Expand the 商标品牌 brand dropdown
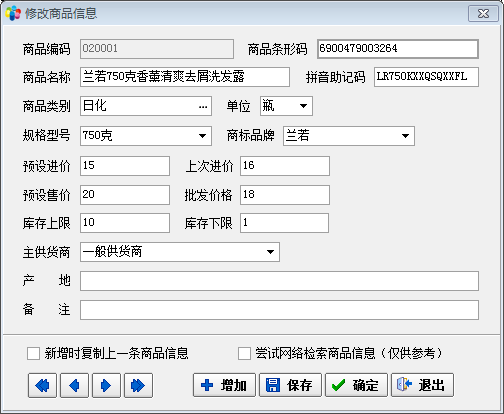504x414 pixels. [x=405, y=136]
